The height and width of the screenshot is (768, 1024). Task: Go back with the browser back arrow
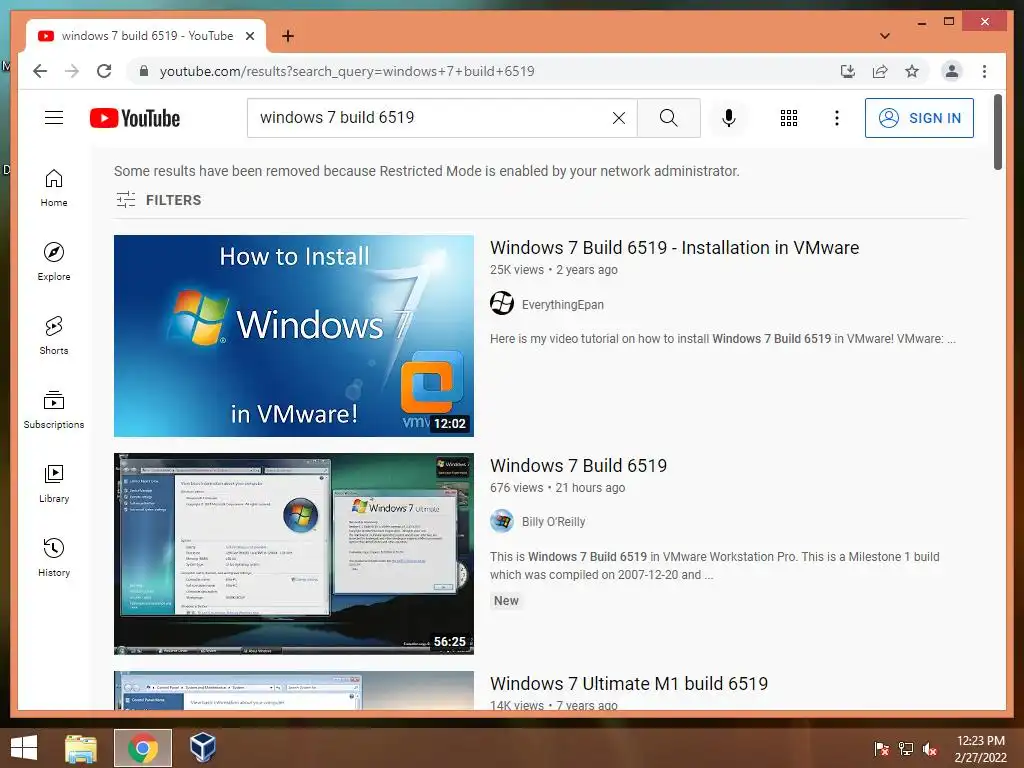40,71
